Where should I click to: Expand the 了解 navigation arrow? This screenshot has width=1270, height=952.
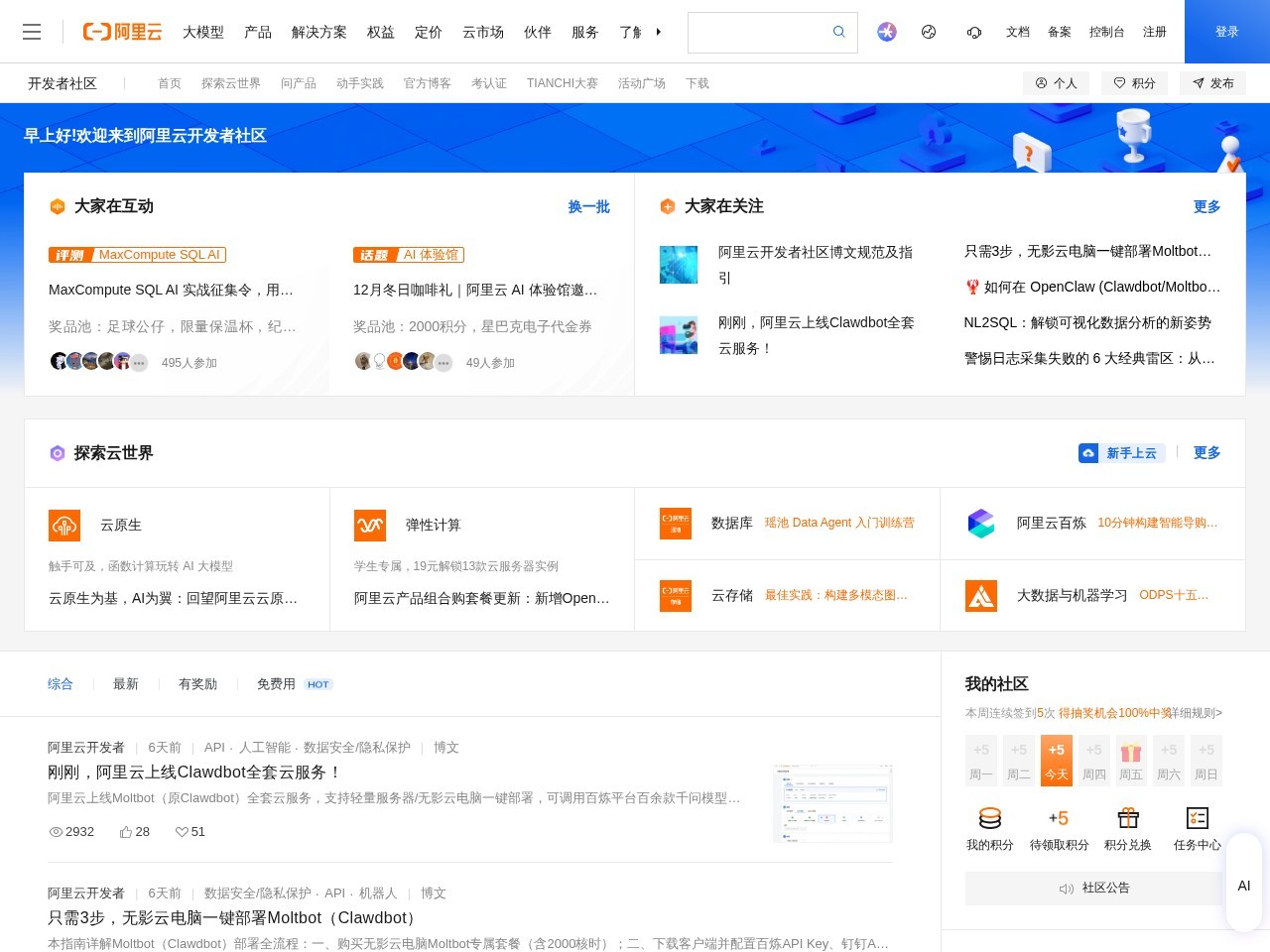tap(659, 32)
